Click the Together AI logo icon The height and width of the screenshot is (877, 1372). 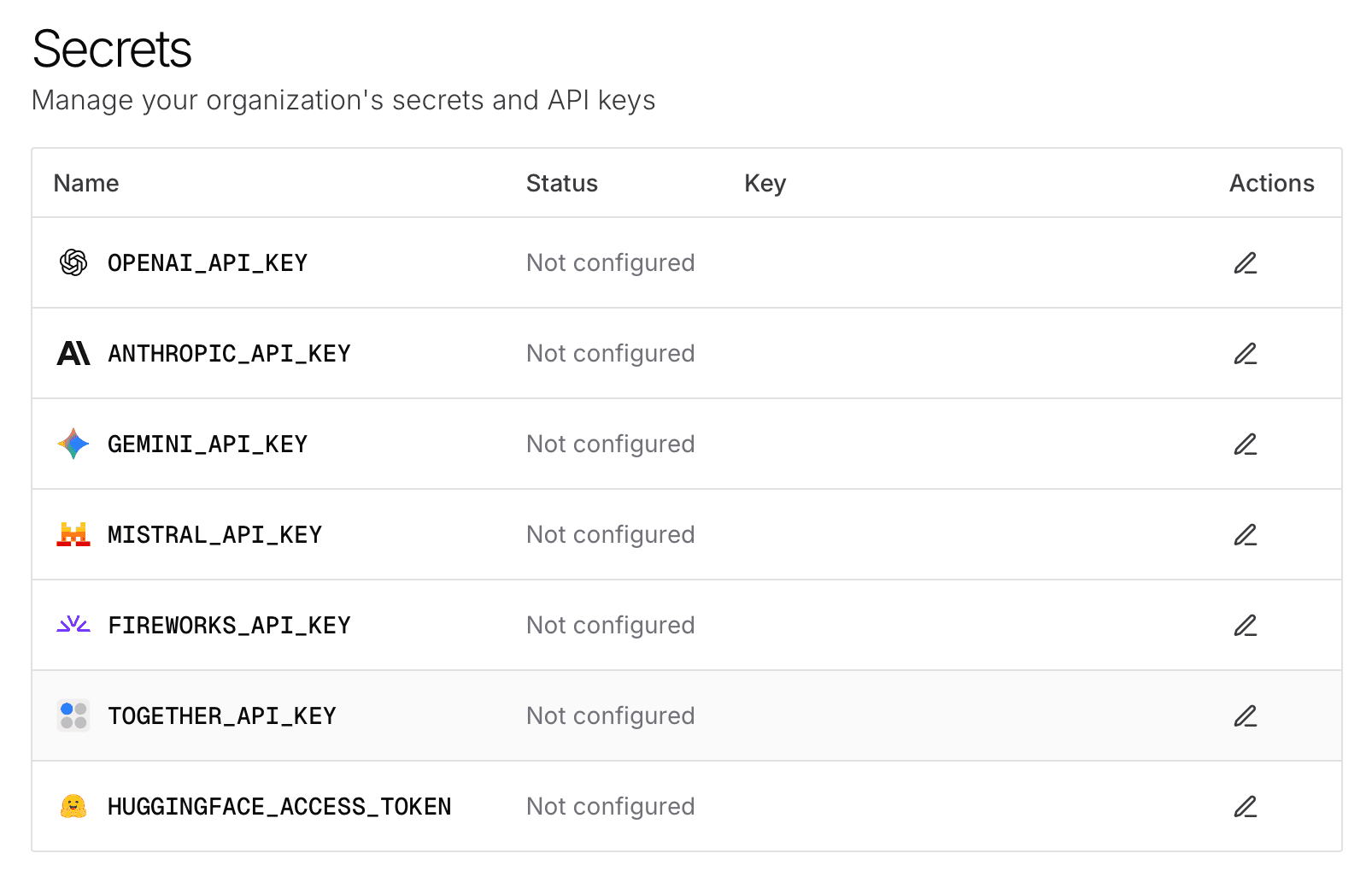pyautogui.click(x=73, y=715)
